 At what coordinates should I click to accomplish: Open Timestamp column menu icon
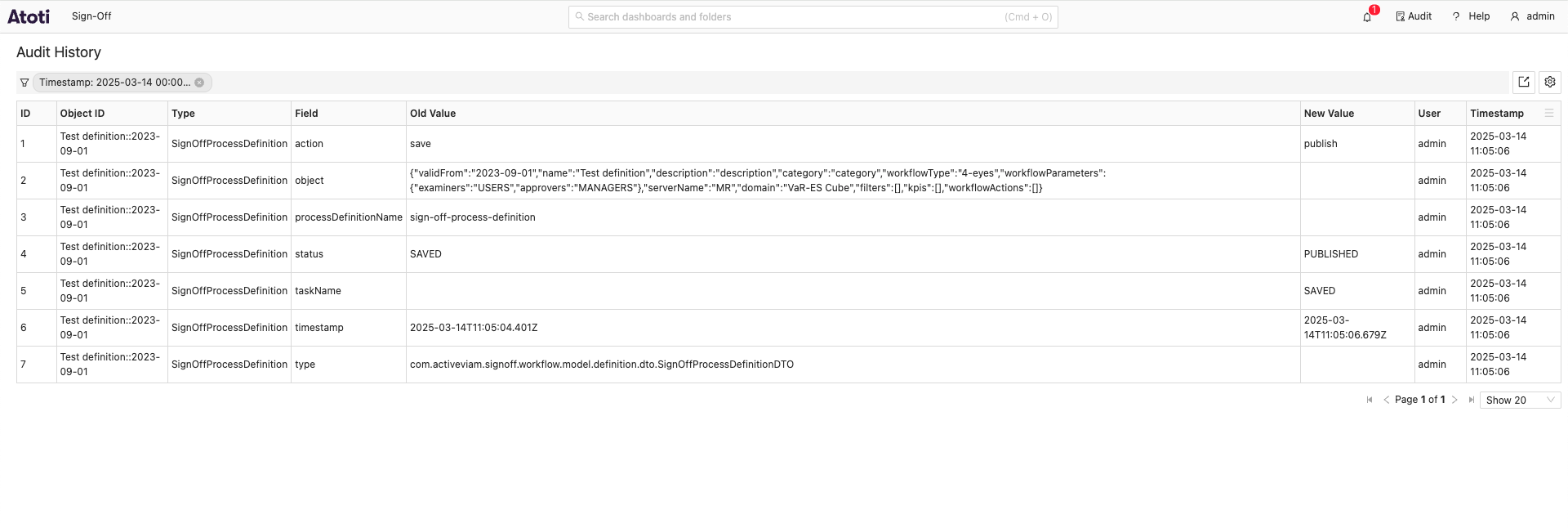point(1548,114)
